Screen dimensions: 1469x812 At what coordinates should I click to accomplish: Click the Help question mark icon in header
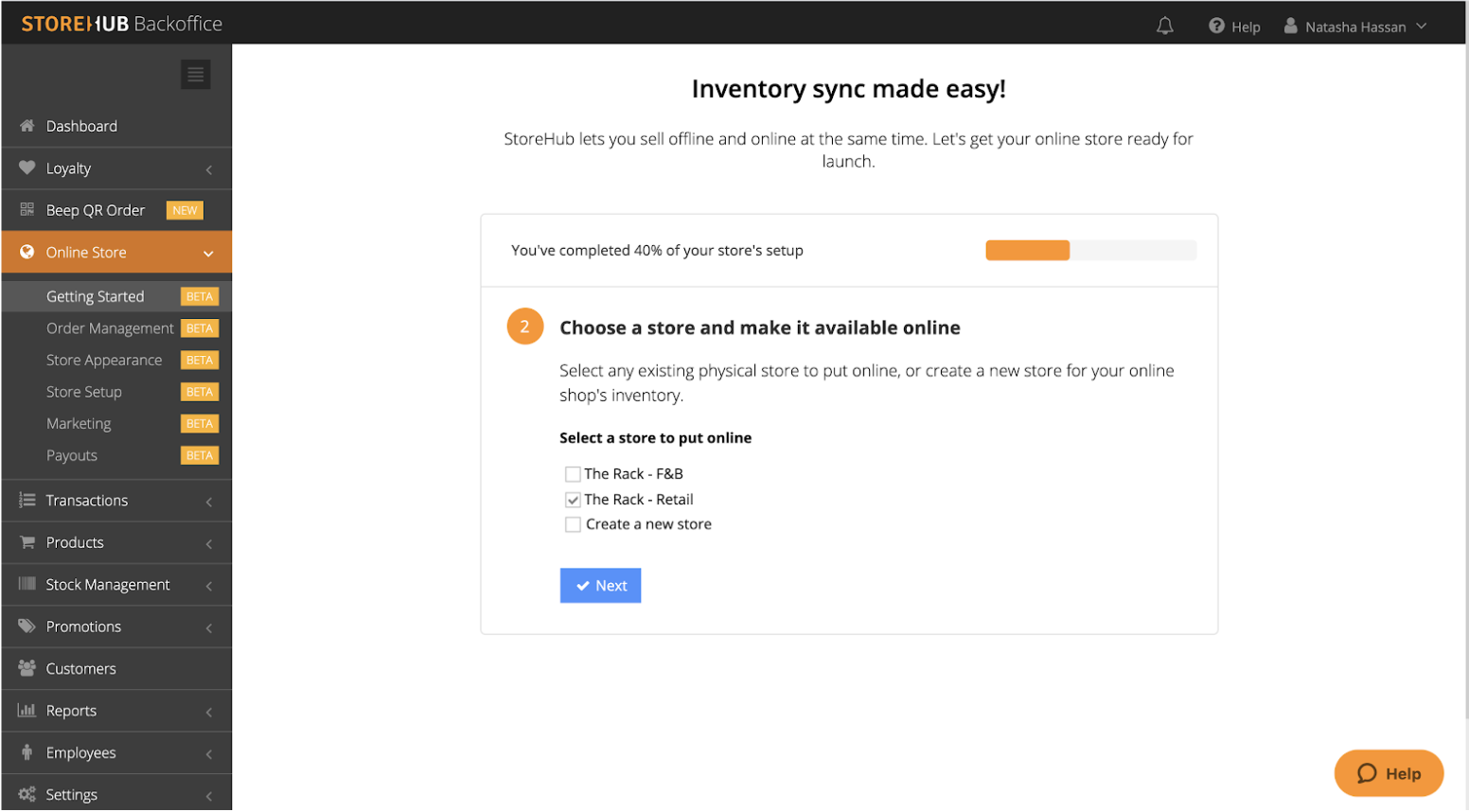click(x=1216, y=26)
